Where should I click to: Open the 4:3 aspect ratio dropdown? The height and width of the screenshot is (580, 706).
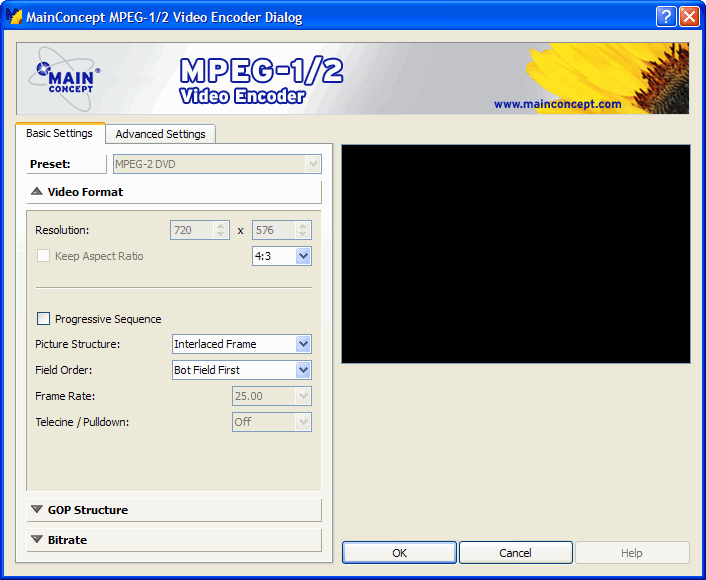point(304,256)
